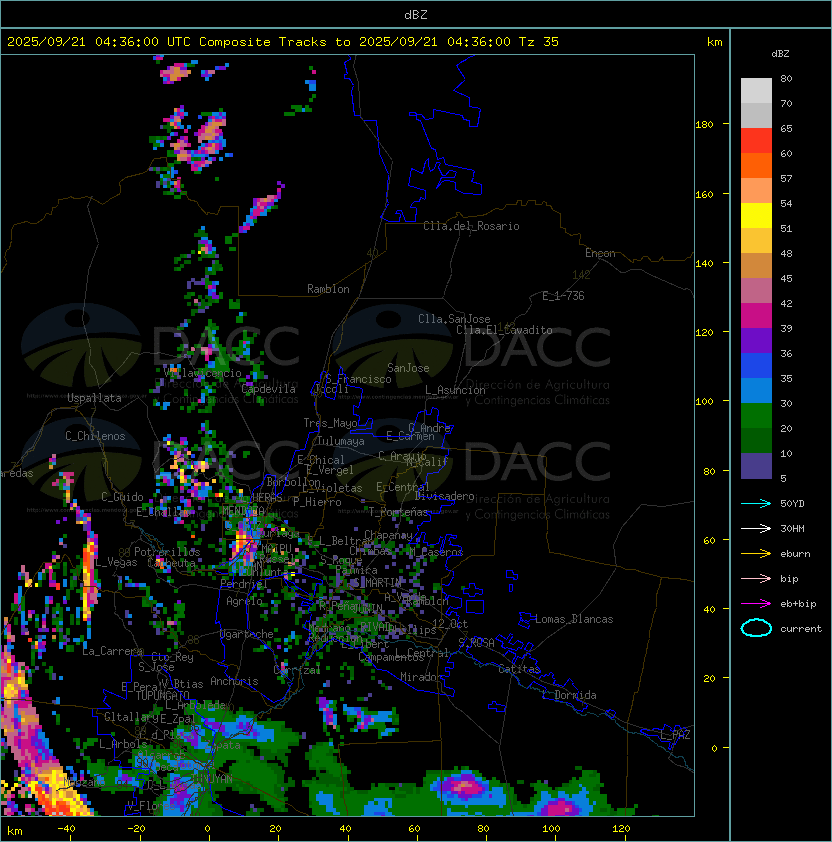
Task: Click the 'L_Vegas' map label
Action: tap(116, 562)
